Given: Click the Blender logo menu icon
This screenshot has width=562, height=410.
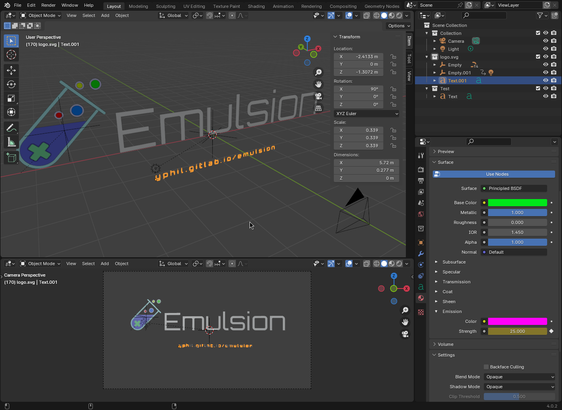Looking at the screenshot, I should pos(7,5).
